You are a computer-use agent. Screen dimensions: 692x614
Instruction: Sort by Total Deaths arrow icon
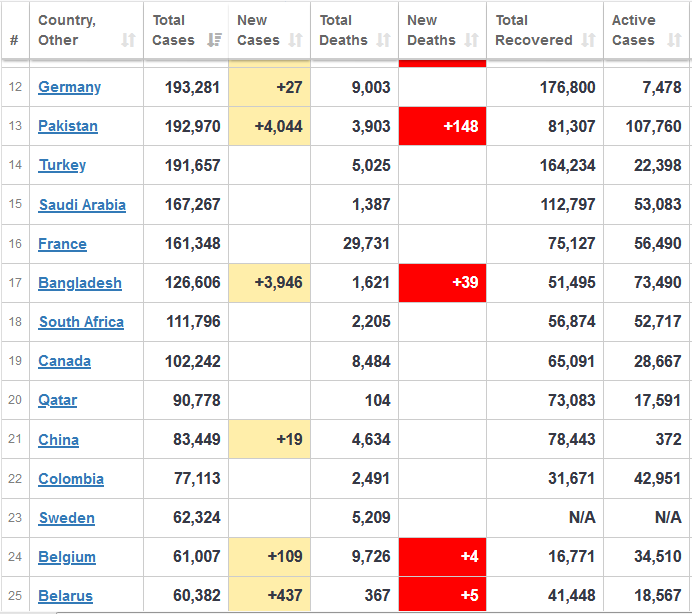(384, 40)
